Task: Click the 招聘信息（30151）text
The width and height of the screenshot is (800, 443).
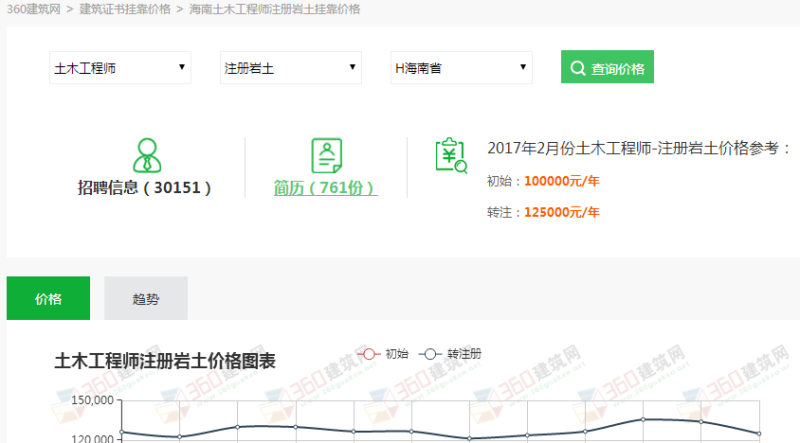Action: click(145, 188)
